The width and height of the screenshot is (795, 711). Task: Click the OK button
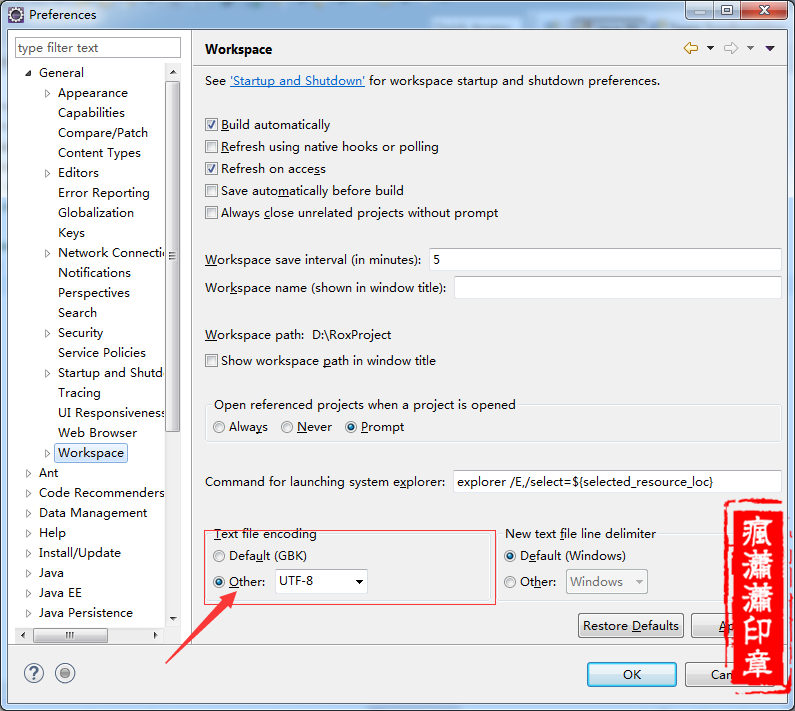point(632,674)
